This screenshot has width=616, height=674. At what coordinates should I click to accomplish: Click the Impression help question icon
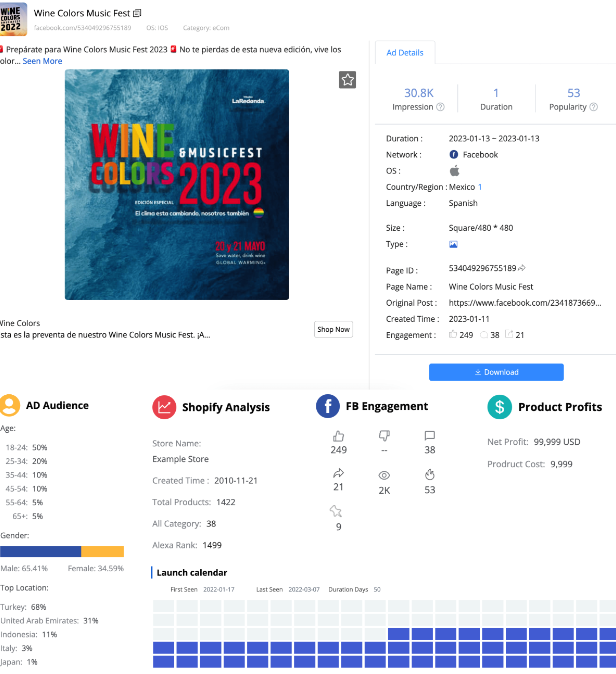click(440, 107)
